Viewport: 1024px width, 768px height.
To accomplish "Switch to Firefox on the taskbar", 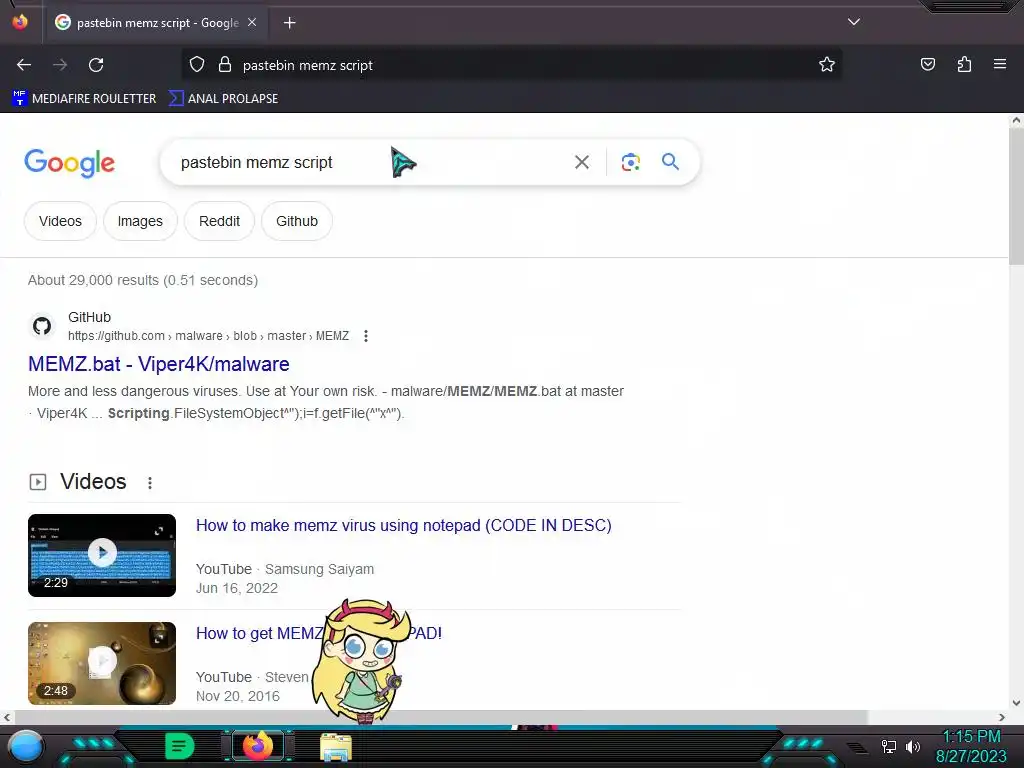I will point(258,746).
